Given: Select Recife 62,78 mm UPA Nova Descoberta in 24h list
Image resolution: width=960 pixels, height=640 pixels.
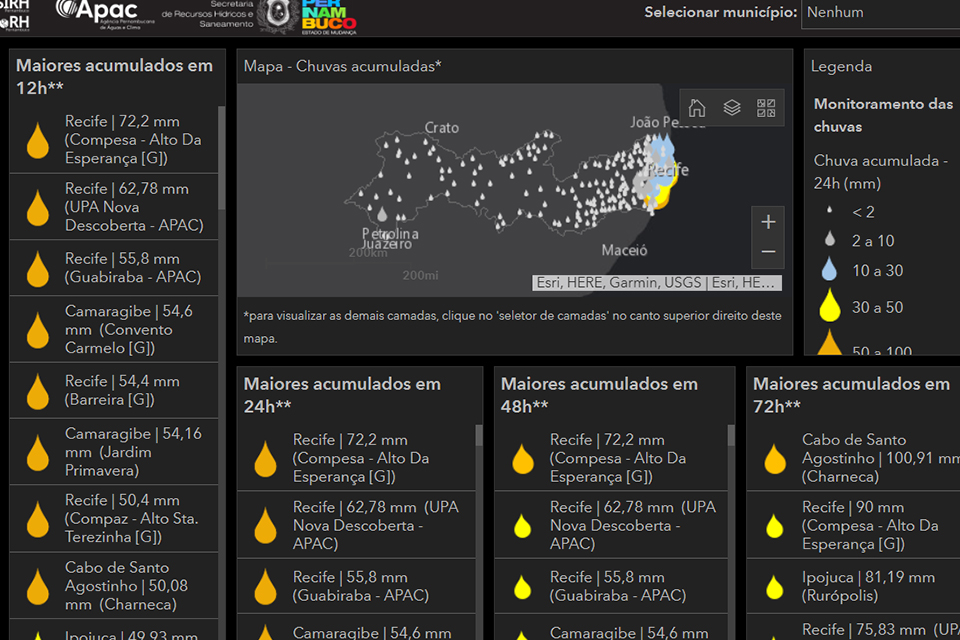Looking at the screenshot, I should (356, 525).
